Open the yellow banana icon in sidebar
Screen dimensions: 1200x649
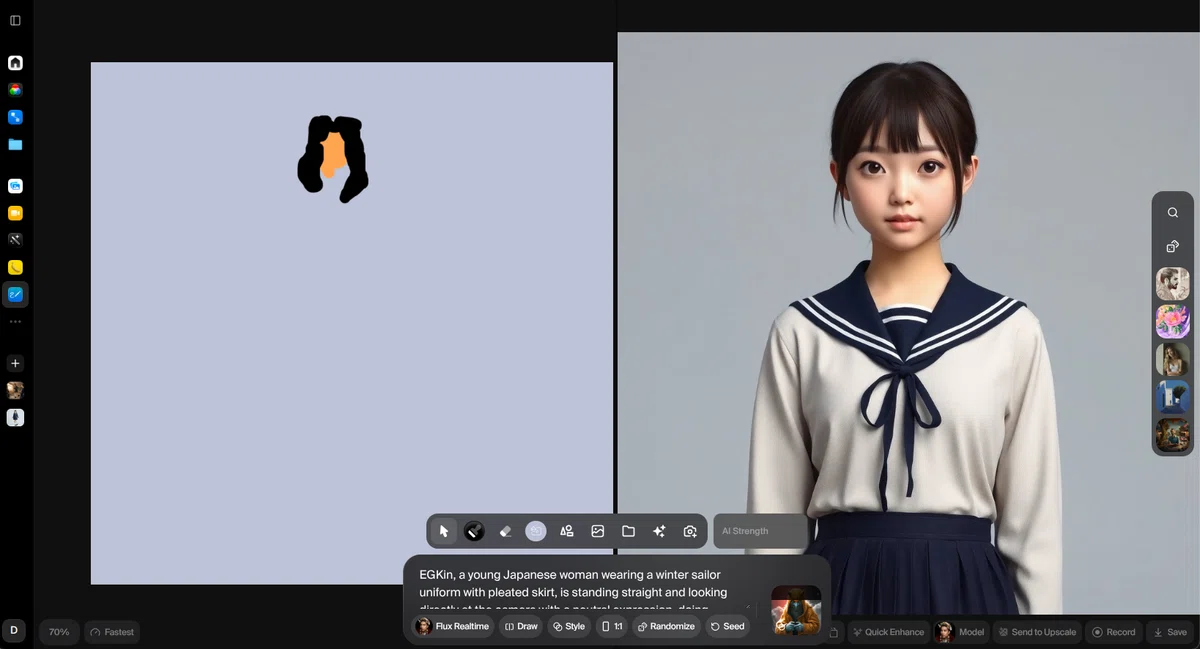point(15,267)
